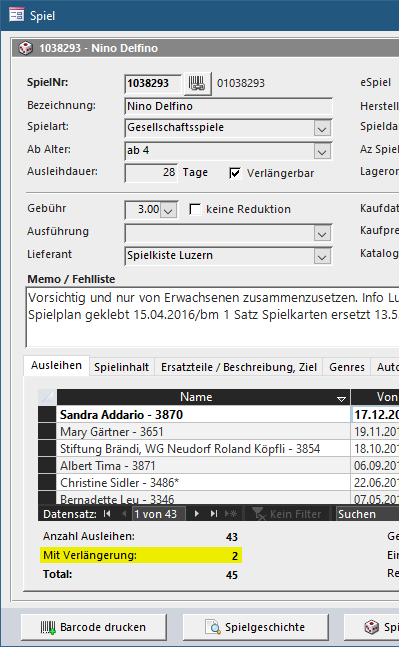Viewport: 399px width, 647px height.
Task: Open the Gebühr dropdown arrow
Action: (x=168, y=210)
